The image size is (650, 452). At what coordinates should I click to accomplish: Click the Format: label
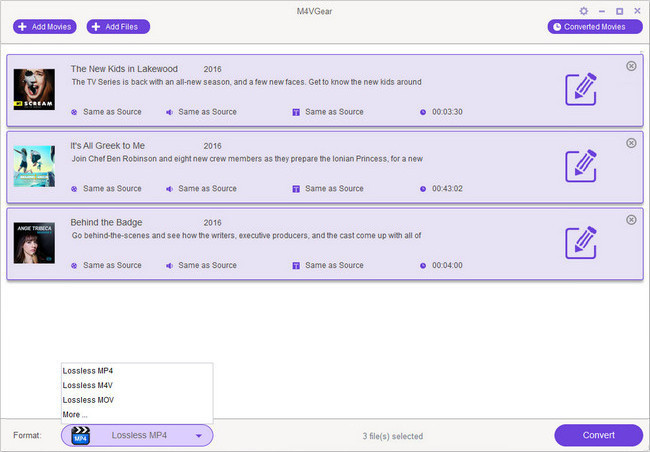click(x=27, y=435)
